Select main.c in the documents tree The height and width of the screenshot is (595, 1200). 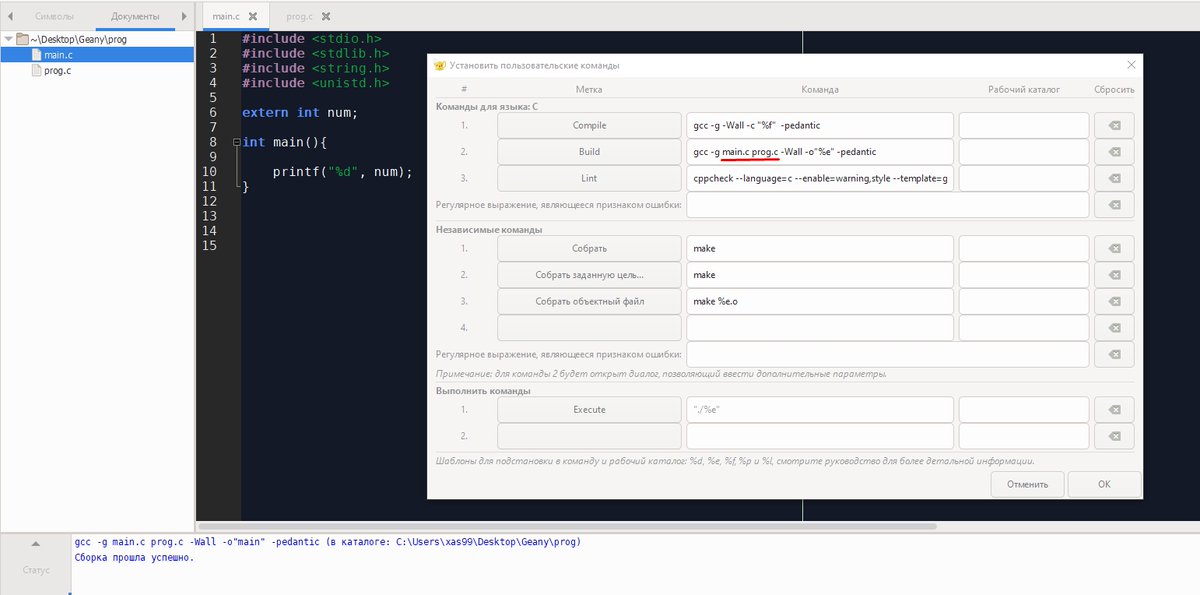(x=59, y=55)
